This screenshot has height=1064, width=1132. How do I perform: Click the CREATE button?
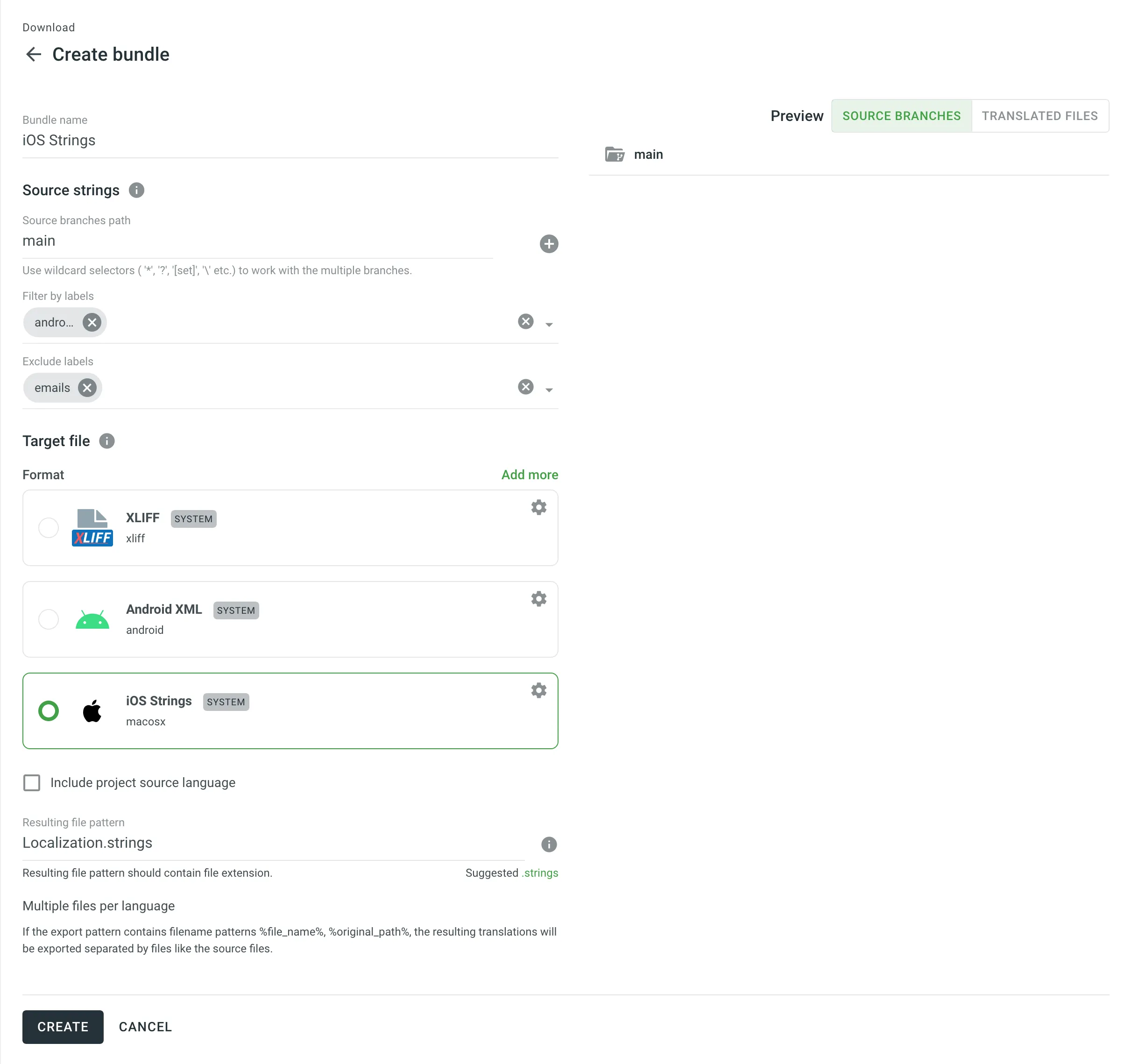tap(63, 1027)
